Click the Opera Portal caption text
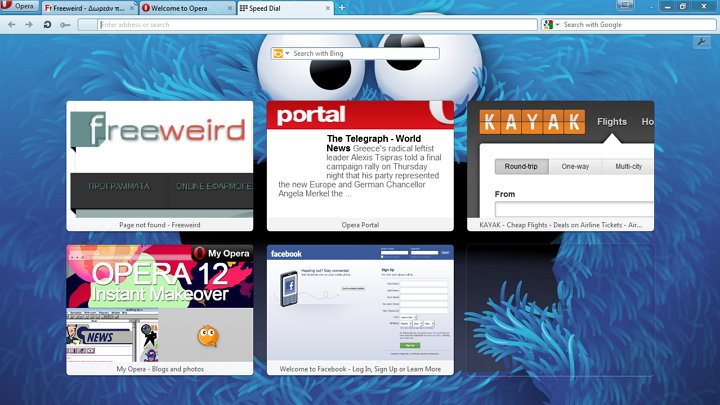This screenshot has height=405, width=720. (360, 225)
